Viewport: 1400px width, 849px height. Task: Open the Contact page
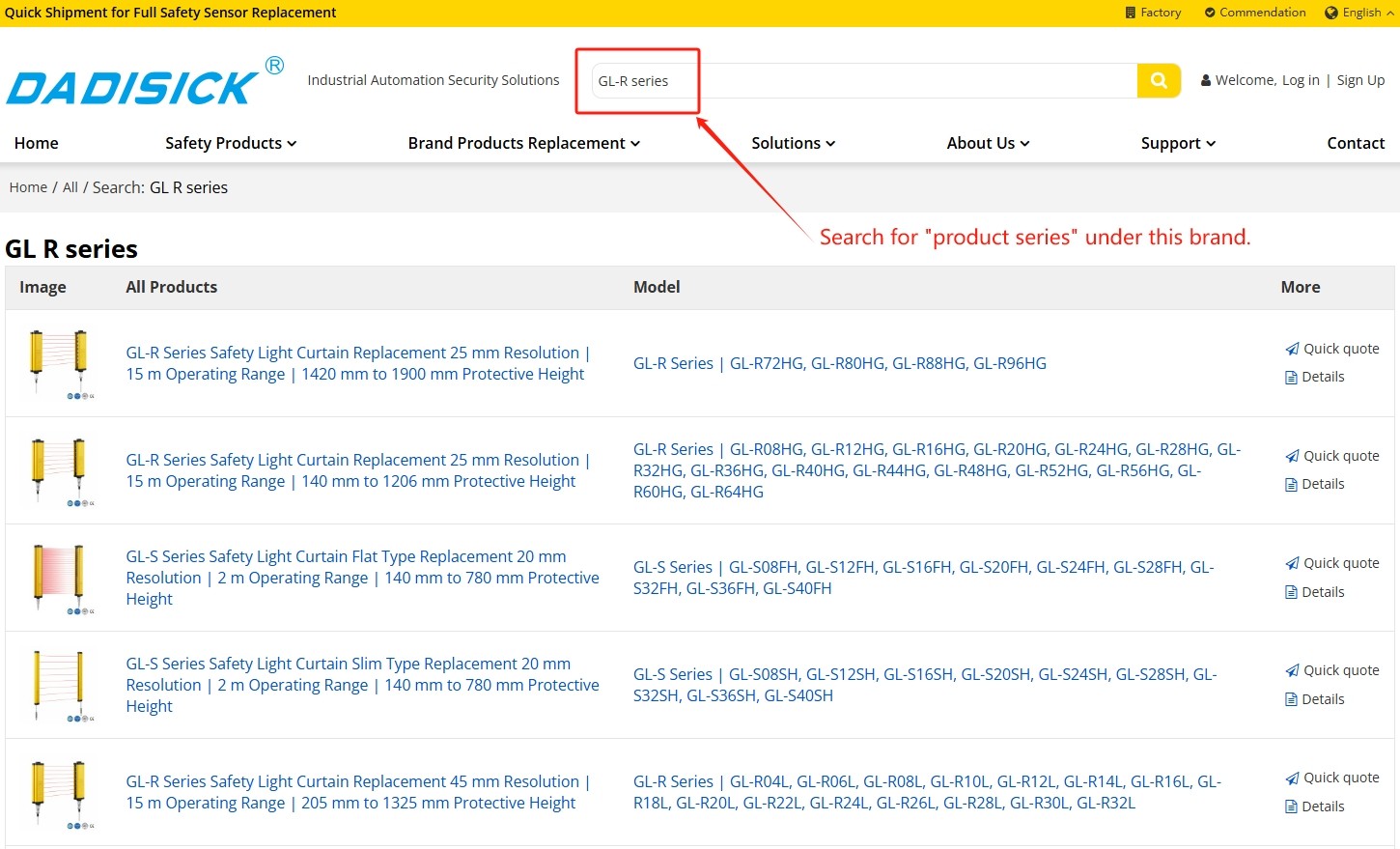coord(1356,143)
